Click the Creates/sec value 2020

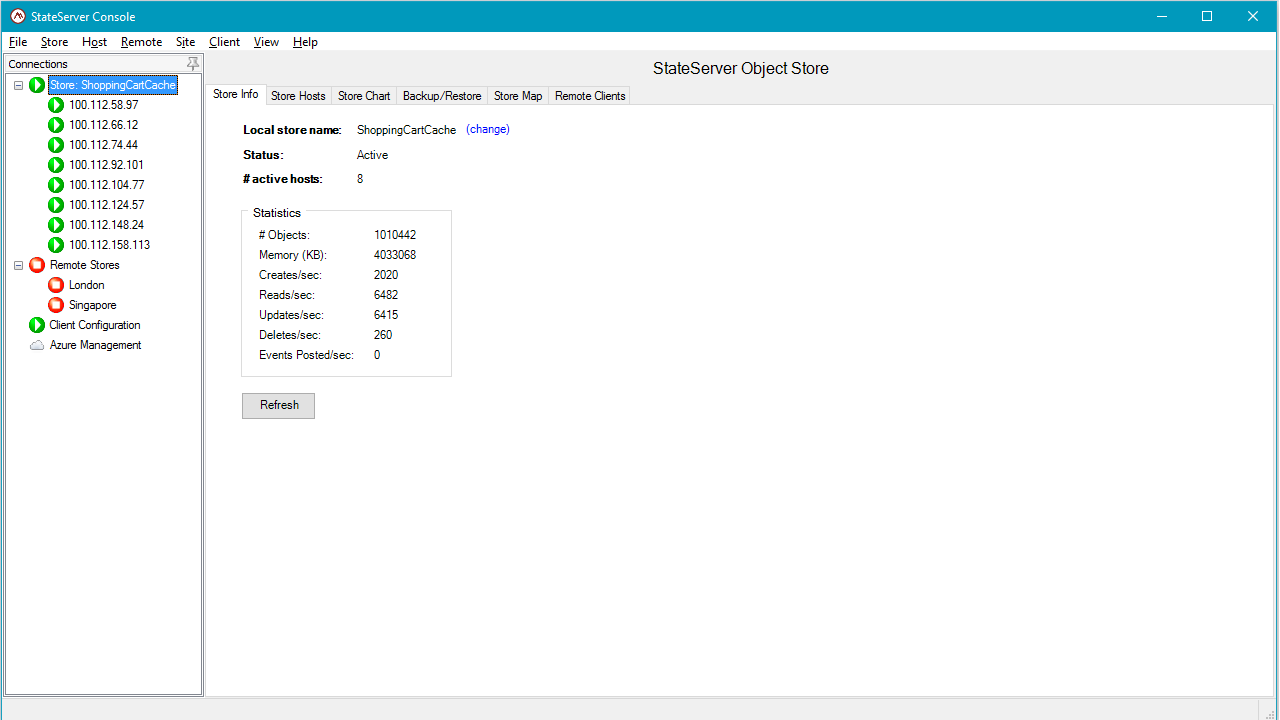(x=386, y=275)
